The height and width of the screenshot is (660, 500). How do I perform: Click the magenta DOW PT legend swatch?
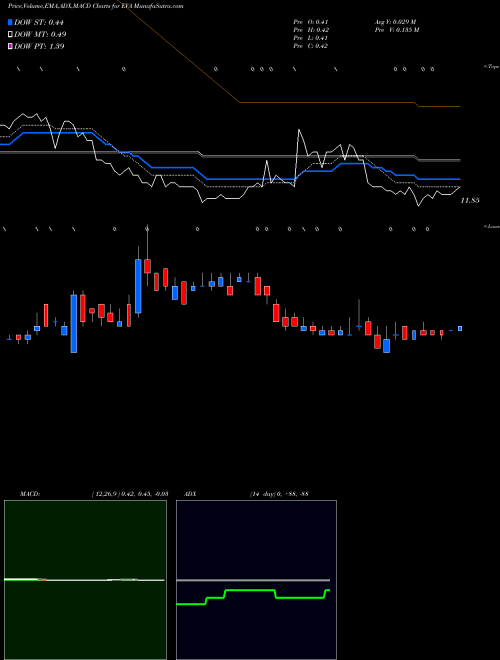coord(10,46)
